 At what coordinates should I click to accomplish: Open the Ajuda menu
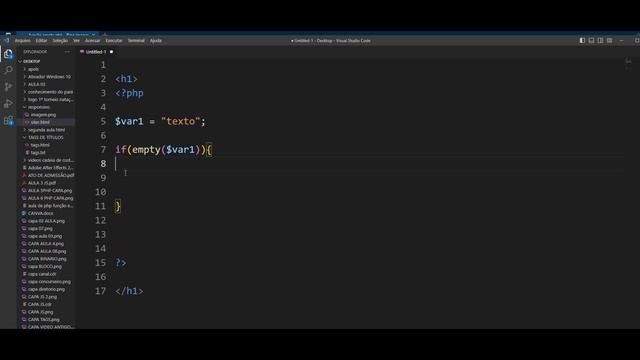[x=156, y=40]
